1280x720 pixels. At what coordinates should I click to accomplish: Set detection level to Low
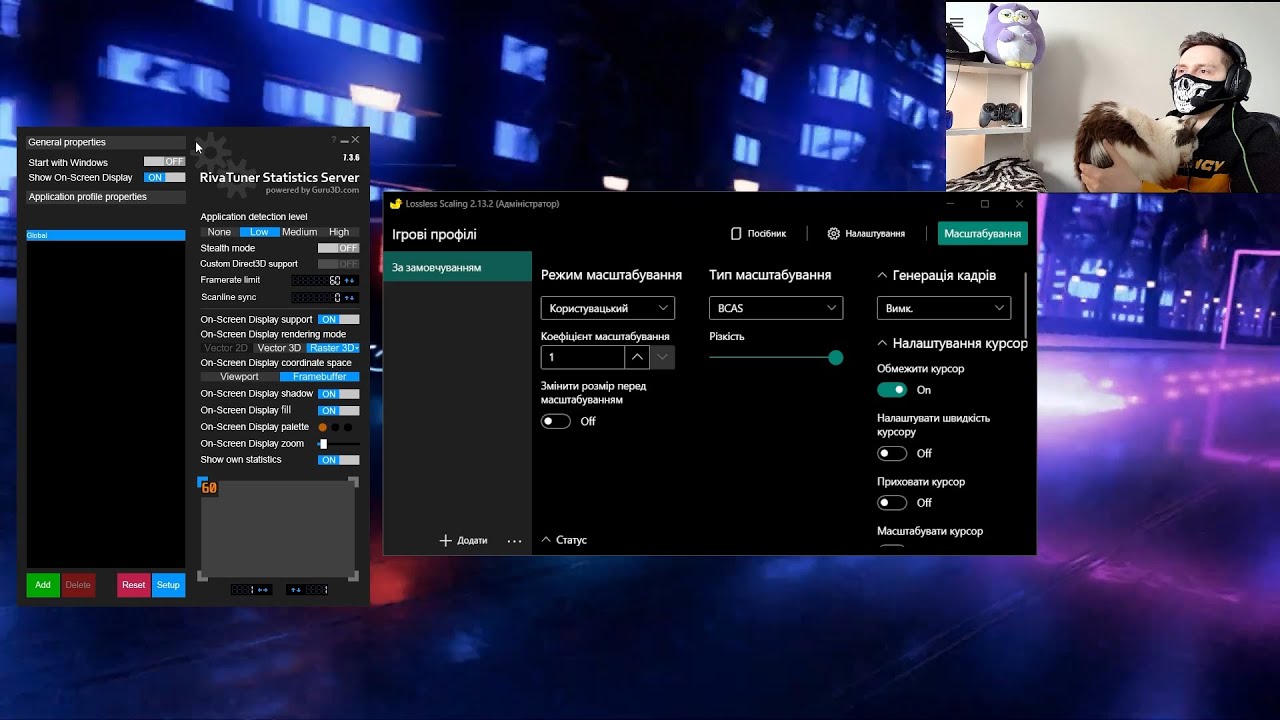[x=259, y=232]
